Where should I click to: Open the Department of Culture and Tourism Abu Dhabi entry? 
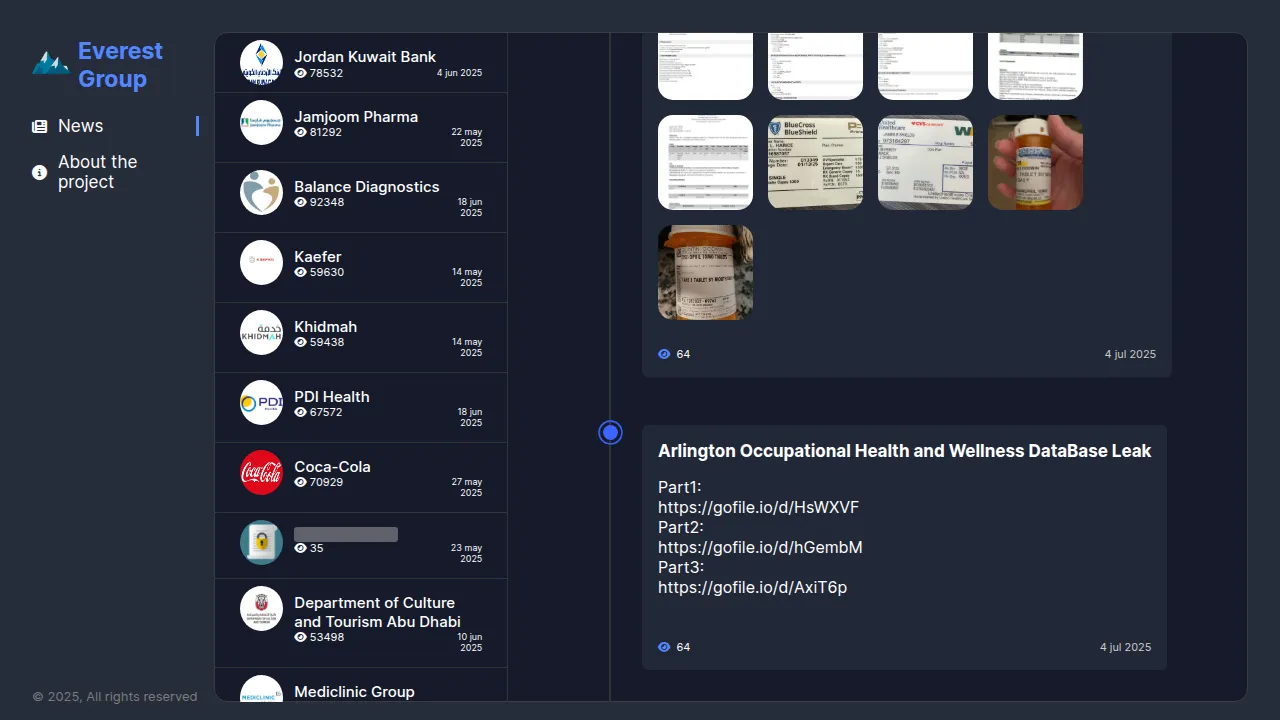(376, 612)
